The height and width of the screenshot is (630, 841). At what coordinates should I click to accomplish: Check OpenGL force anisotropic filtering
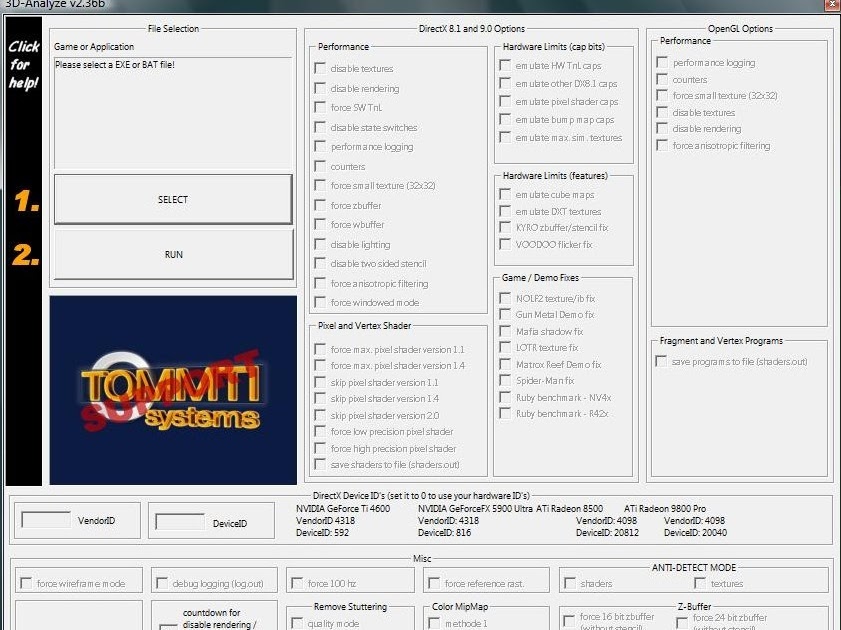(x=662, y=145)
